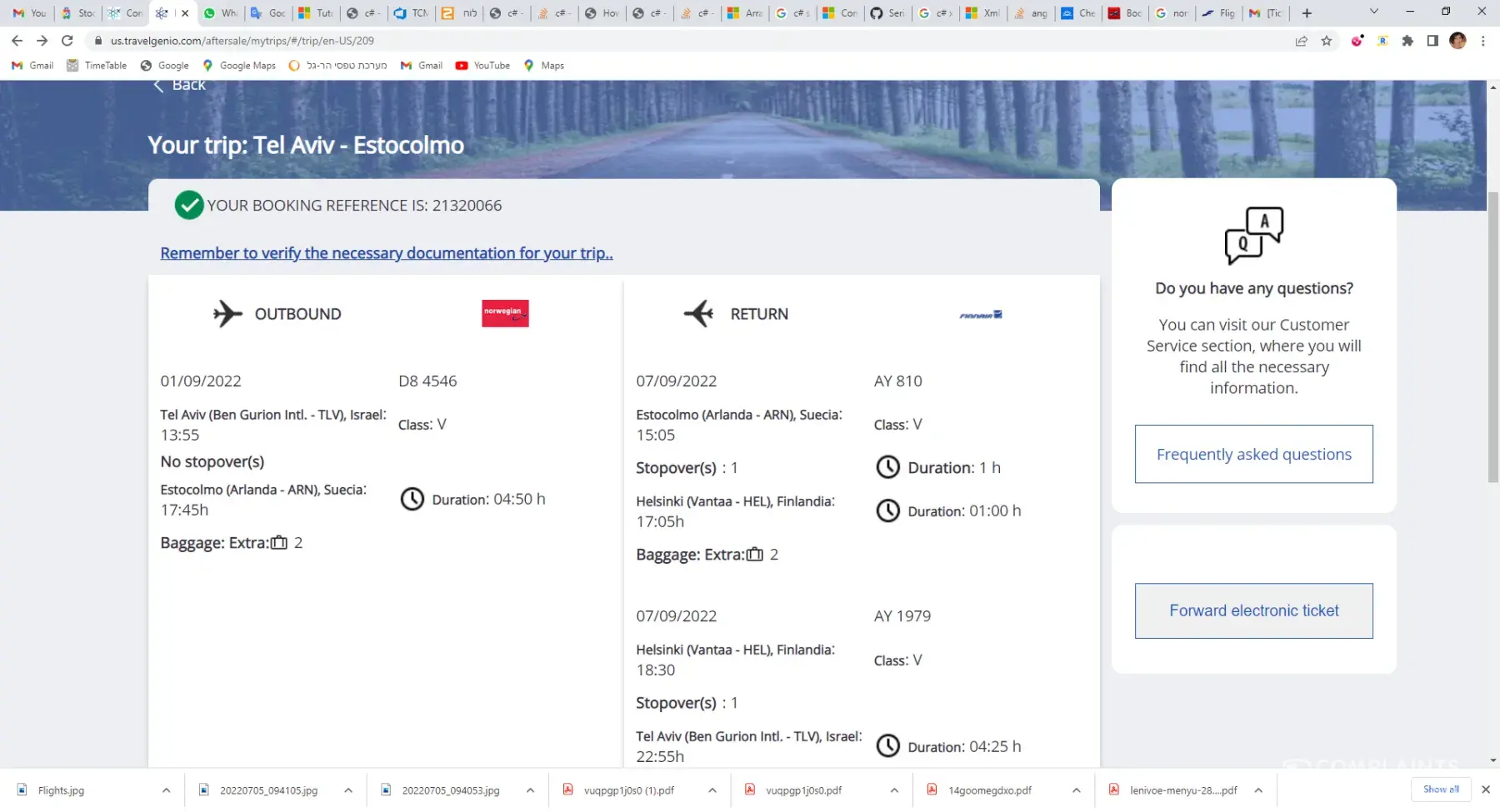This screenshot has height=812, width=1500.
Task: Expand options for 20220705_094105.jpg download
Action: coord(348,790)
